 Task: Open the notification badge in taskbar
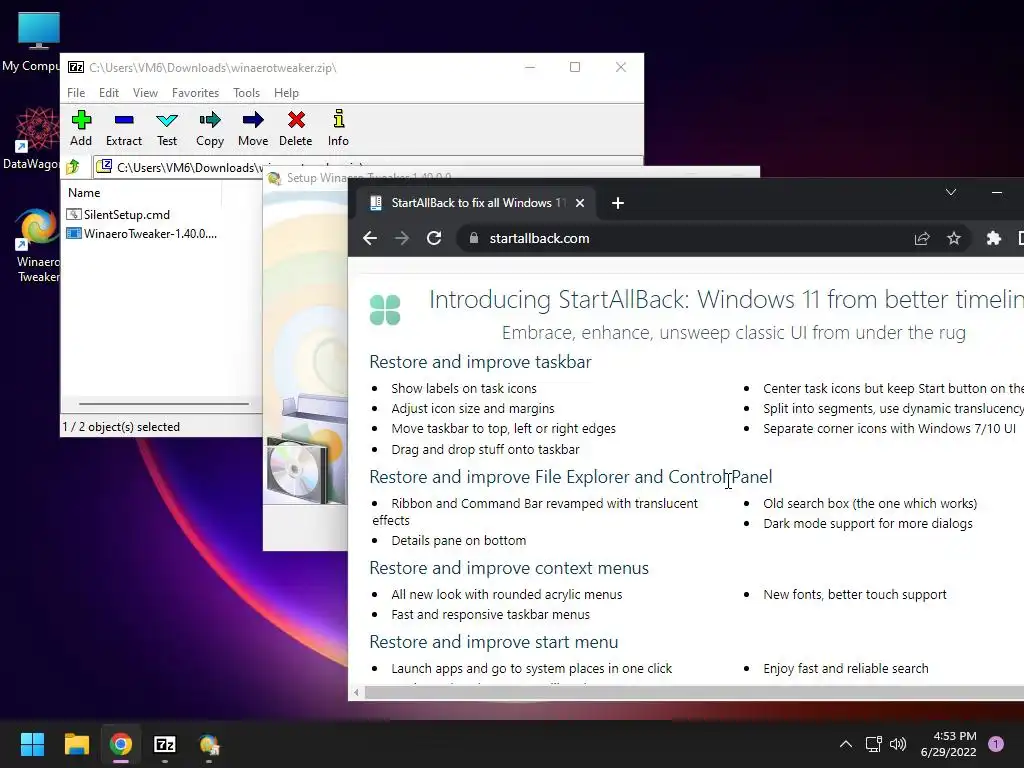tap(996, 744)
